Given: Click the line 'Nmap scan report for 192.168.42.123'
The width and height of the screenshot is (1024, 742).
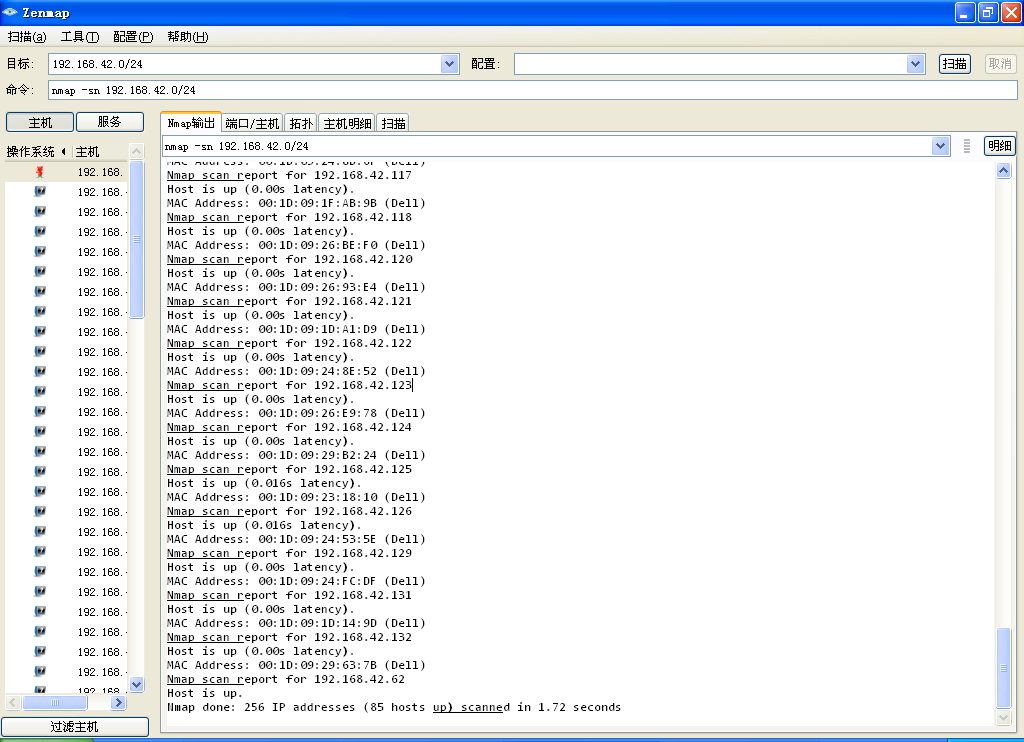Looking at the screenshot, I should click(289, 385).
